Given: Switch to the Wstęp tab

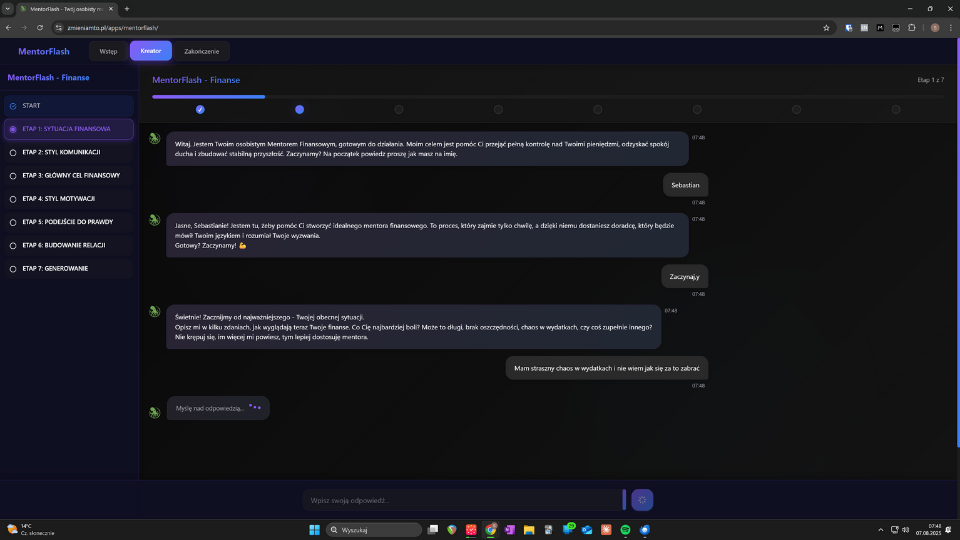Looking at the screenshot, I should 108,51.
